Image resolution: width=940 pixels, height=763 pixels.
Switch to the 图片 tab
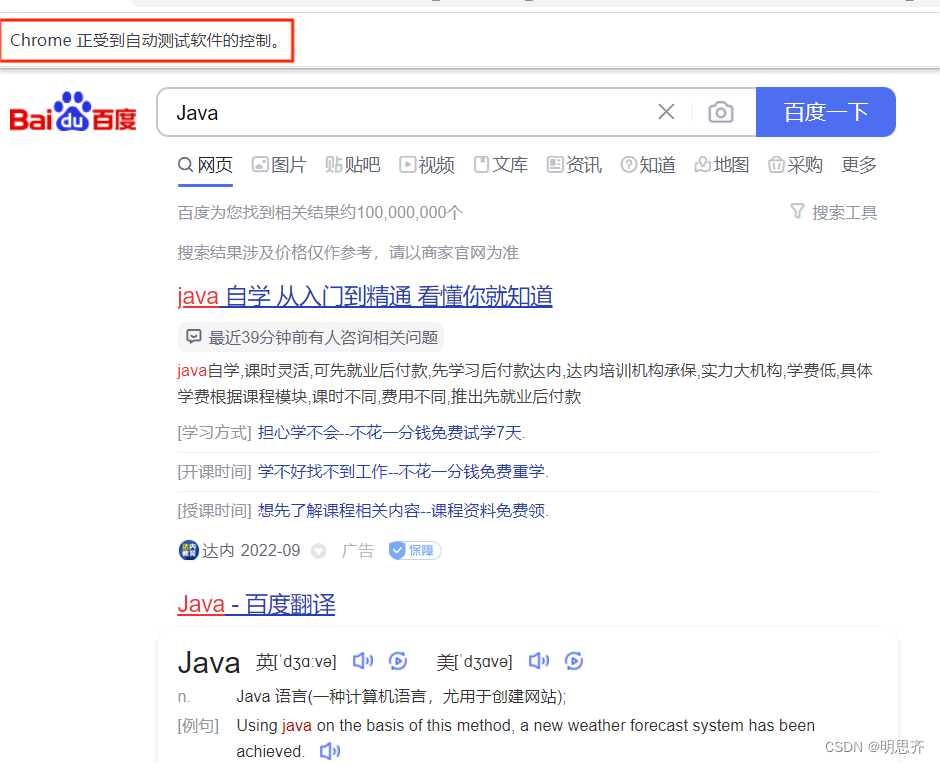(x=279, y=165)
